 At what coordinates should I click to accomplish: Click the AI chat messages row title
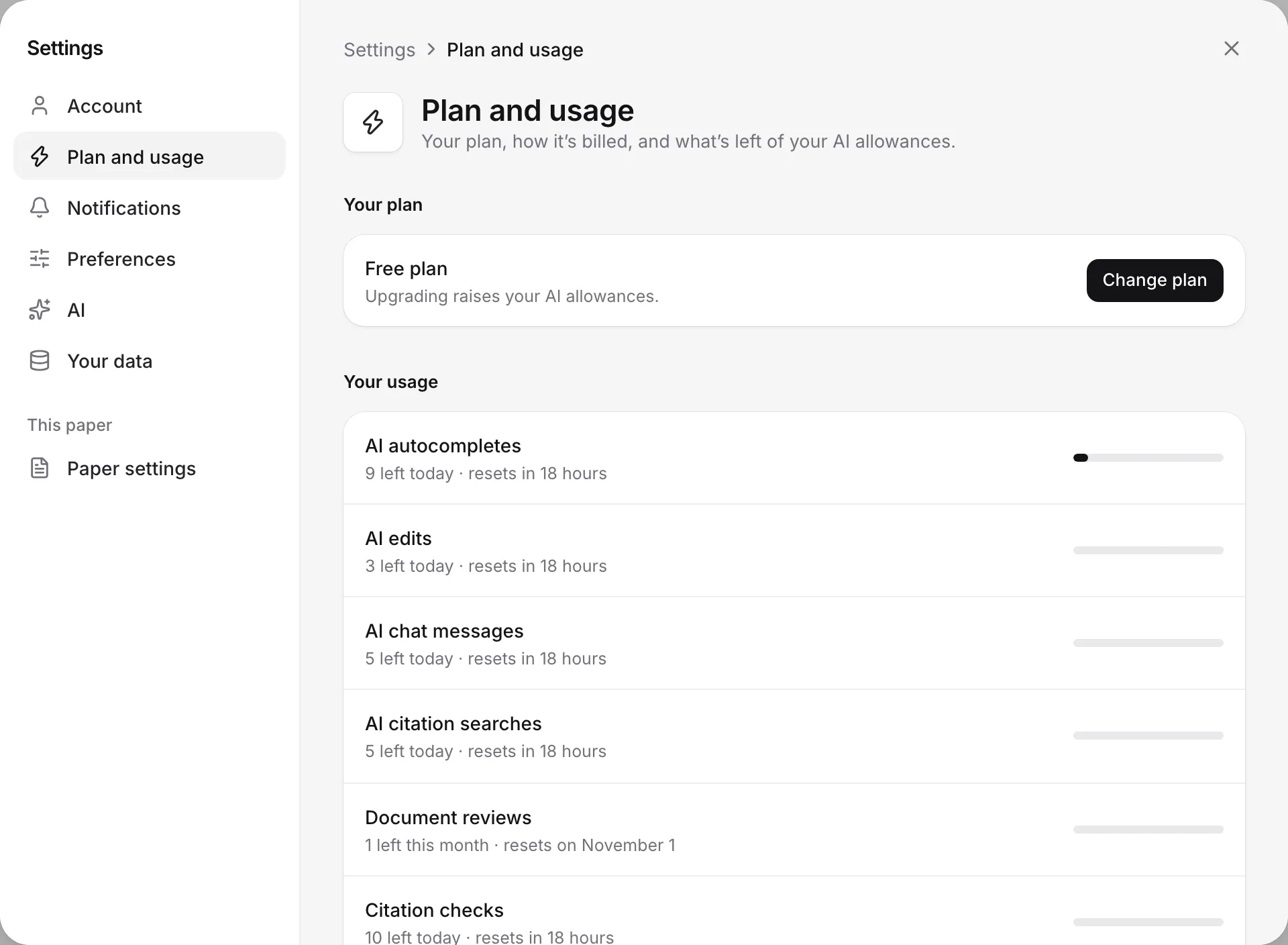[x=444, y=631]
